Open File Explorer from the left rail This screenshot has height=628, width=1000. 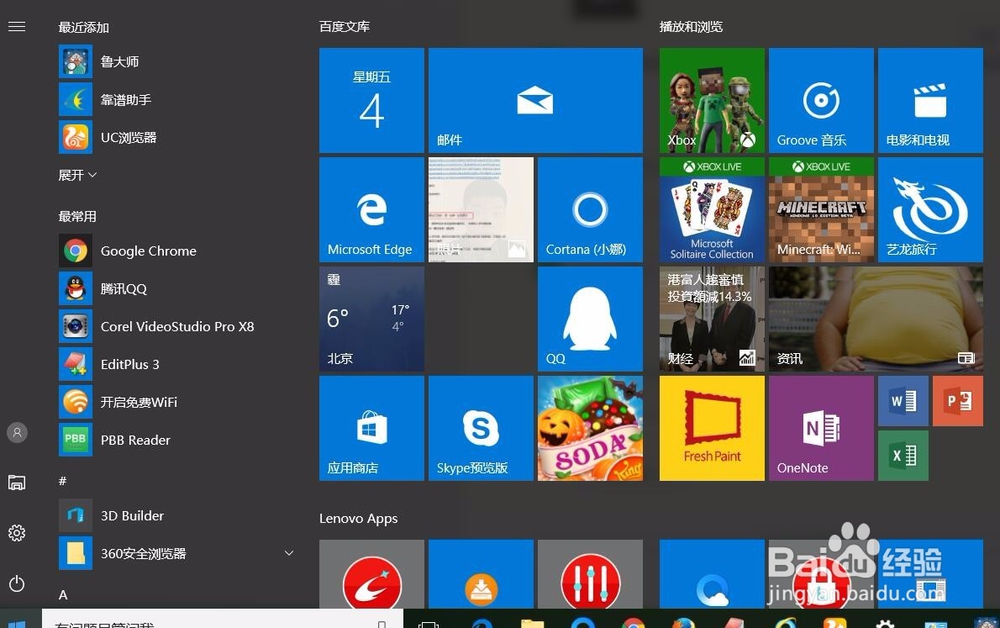tap(17, 483)
